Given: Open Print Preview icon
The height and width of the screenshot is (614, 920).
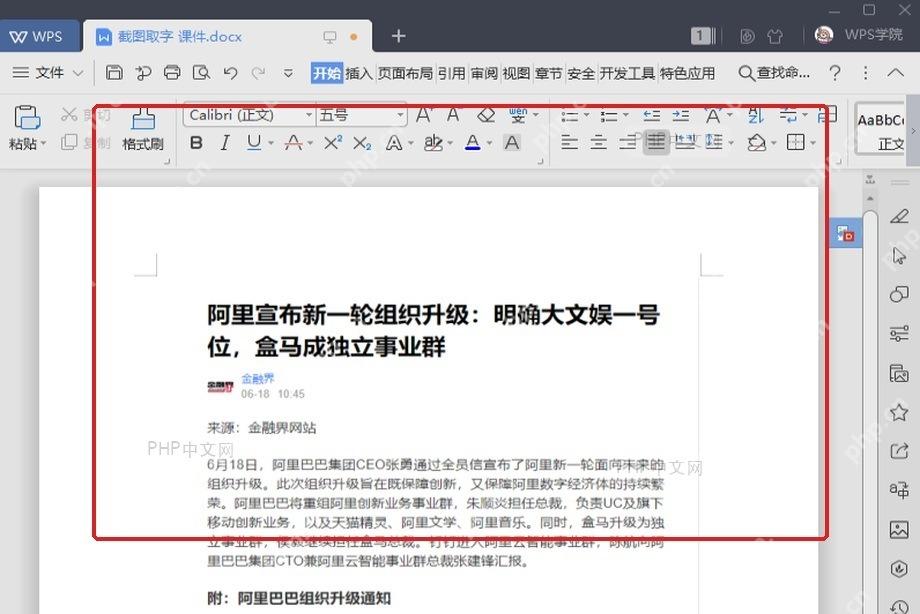Looking at the screenshot, I should (x=201, y=72).
